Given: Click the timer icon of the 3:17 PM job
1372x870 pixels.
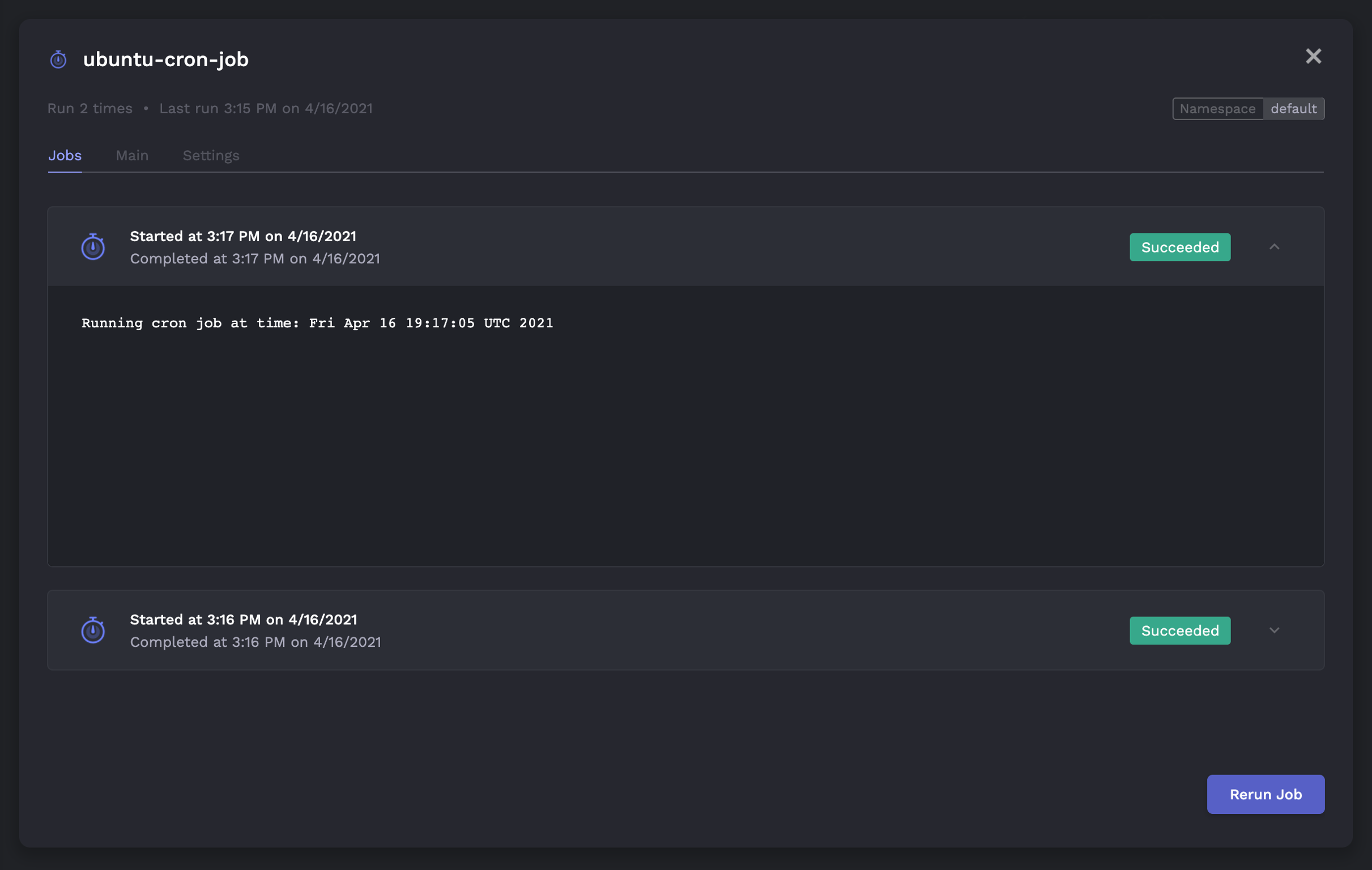Looking at the screenshot, I should [93, 247].
